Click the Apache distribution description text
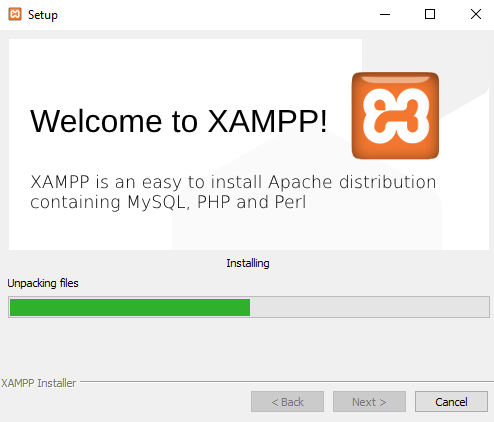Viewport: 494px width, 422px height. tap(233, 182)
